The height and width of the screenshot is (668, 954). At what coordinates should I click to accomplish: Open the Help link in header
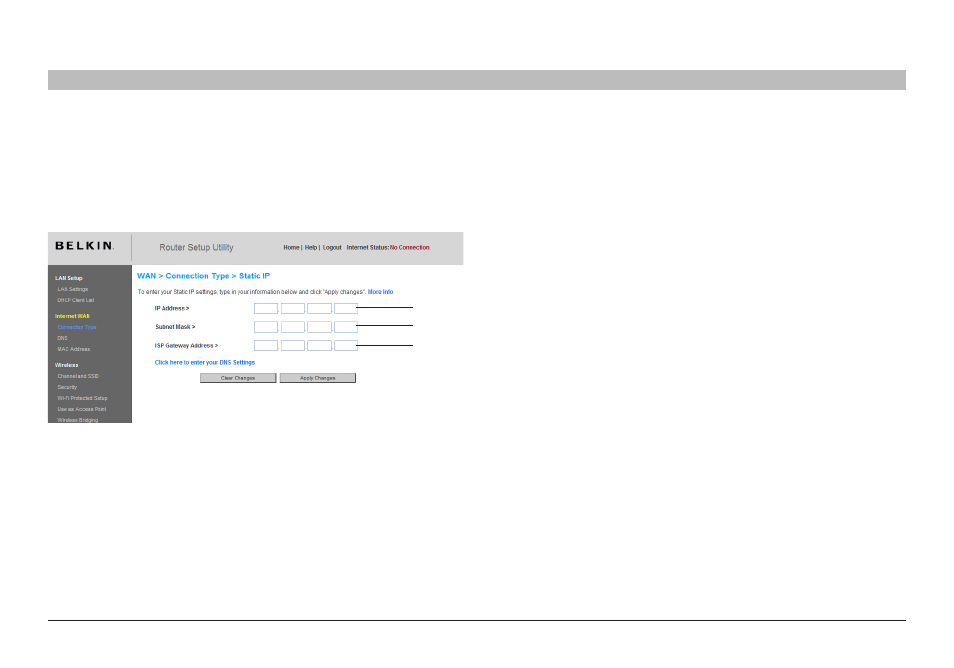[x=310, y=248]
